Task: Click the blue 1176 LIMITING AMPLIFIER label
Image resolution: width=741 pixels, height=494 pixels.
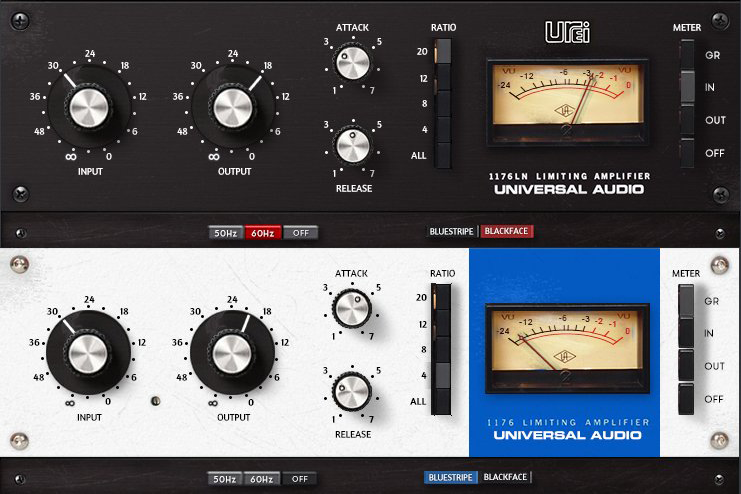Action: pos(568,422)
